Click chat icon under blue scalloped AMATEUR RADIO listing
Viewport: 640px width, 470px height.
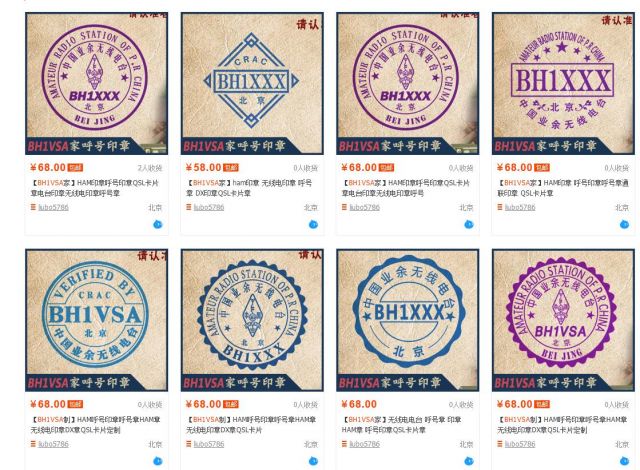coord(313,461)
